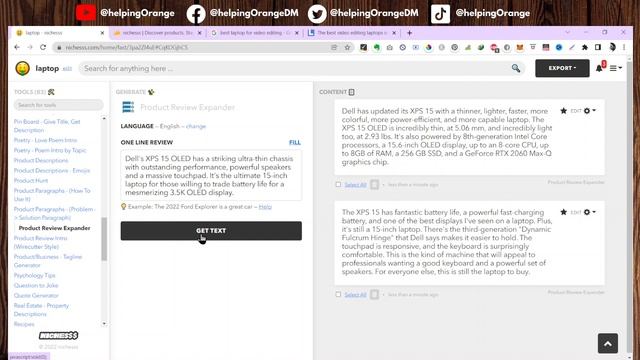Screen dimensions: 640x360
Task: Select Product Review Expander in tools list
Action: coord(55,228)
